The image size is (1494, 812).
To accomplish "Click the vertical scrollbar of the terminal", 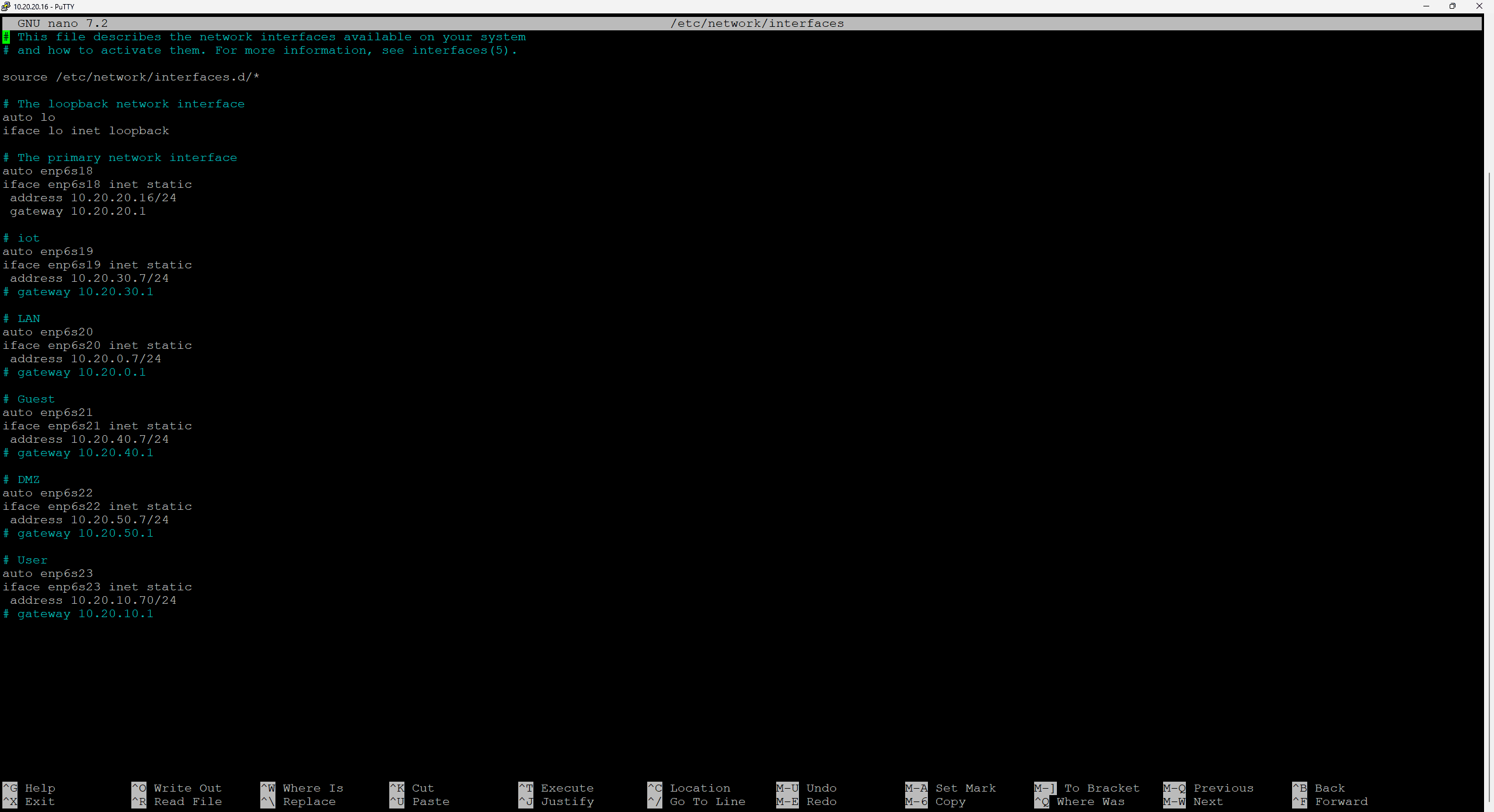I will pyautogui.click(x=1488, y=408).
